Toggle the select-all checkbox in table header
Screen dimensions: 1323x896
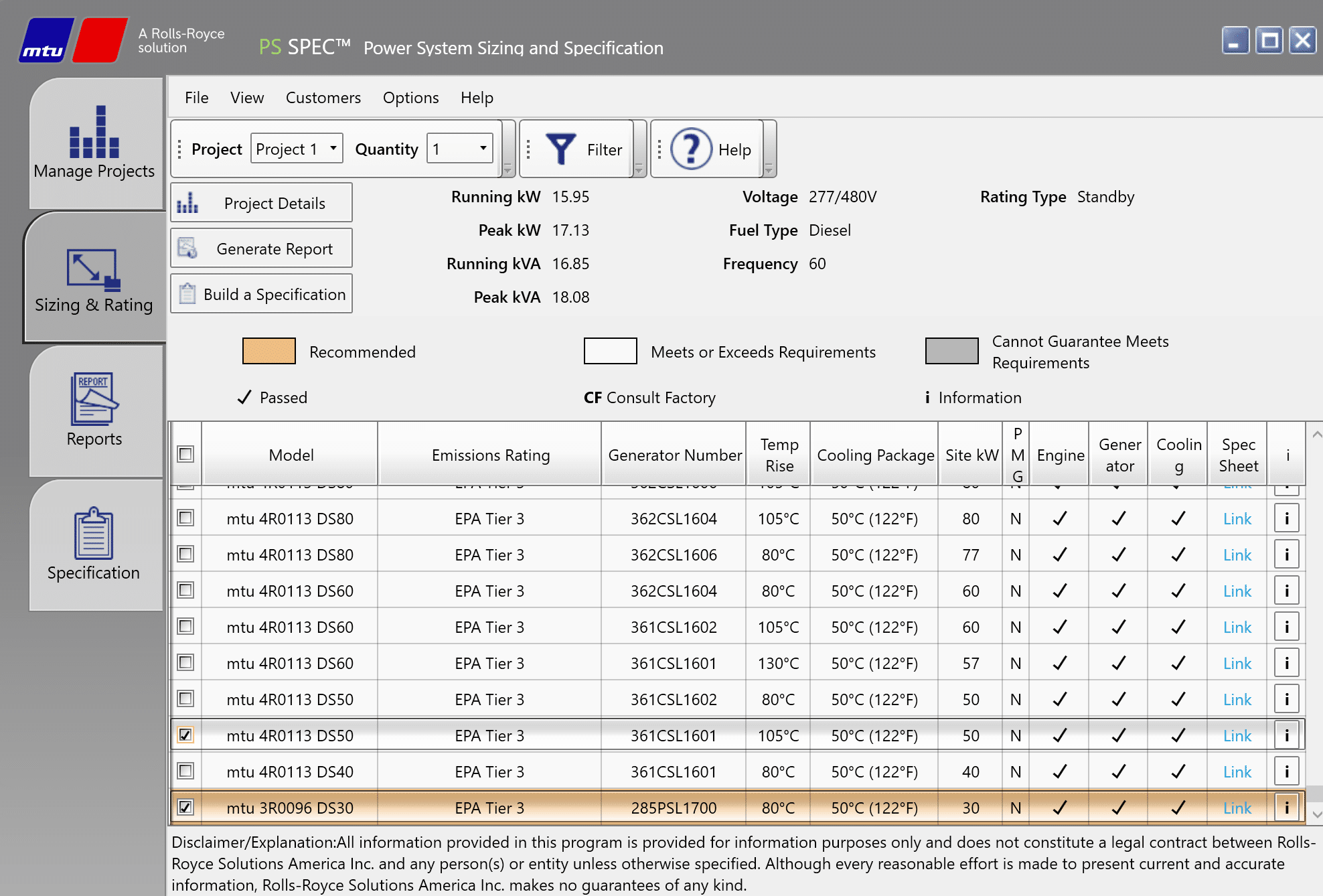point(185,454)
